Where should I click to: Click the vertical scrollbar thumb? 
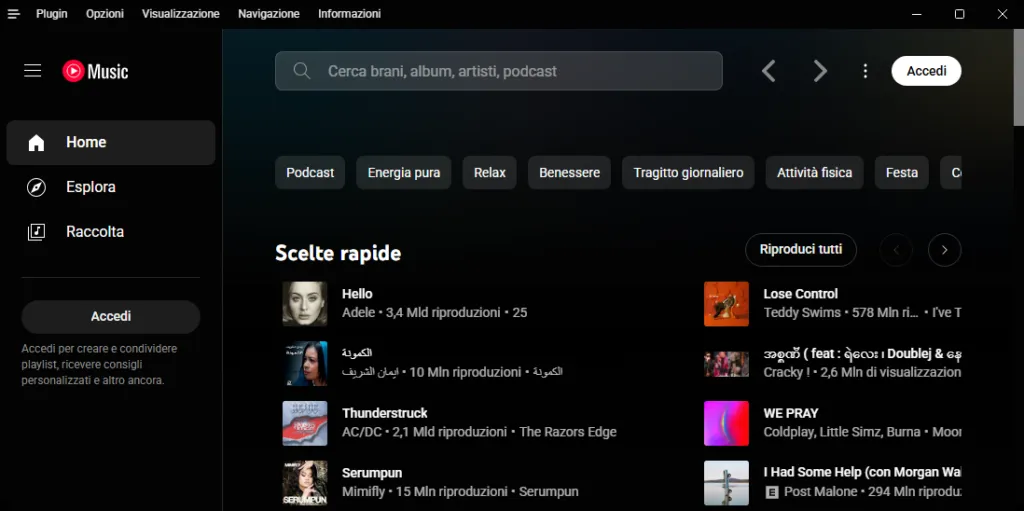(x=1018, y=77)
